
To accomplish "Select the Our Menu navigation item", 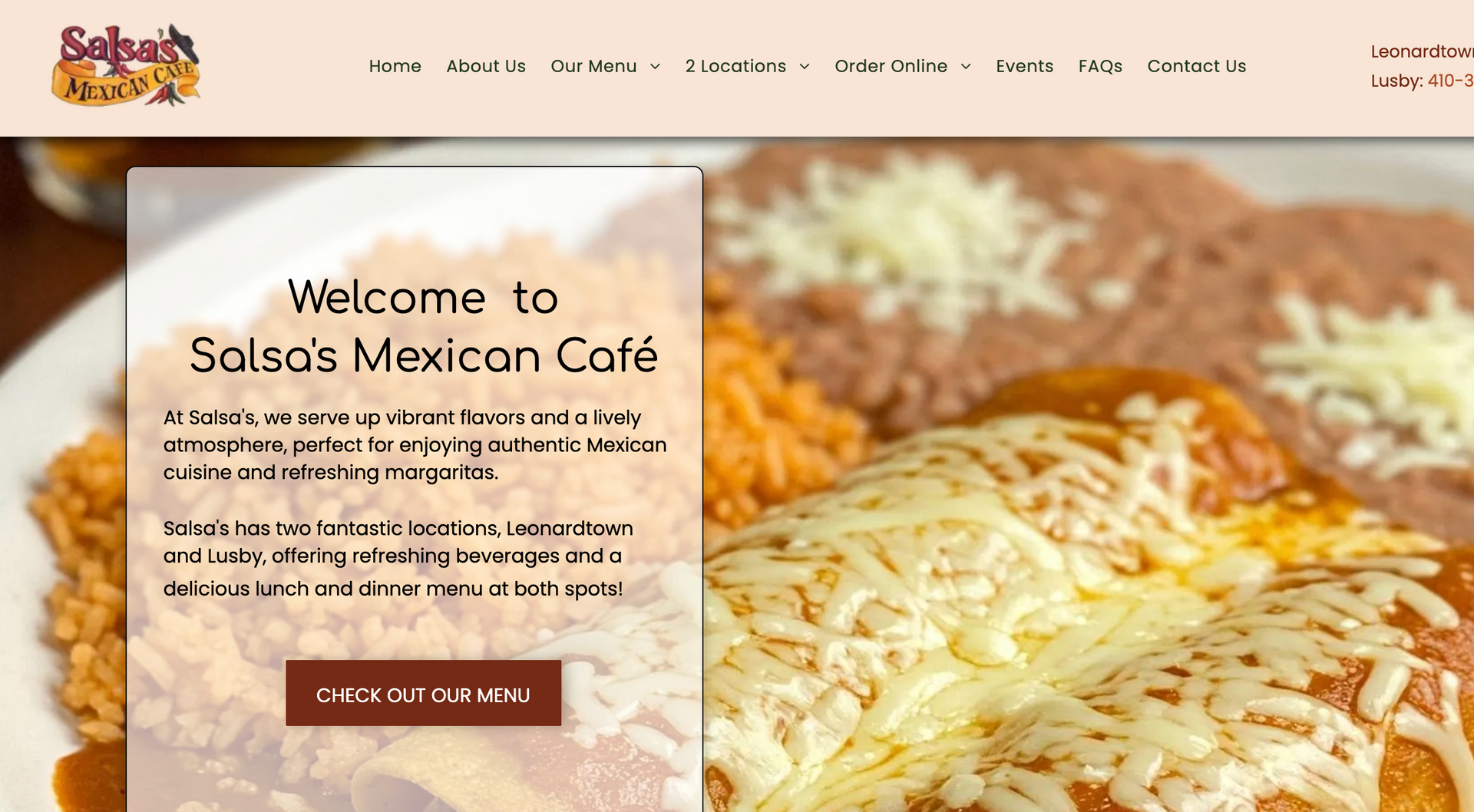I will pos(593,66).
